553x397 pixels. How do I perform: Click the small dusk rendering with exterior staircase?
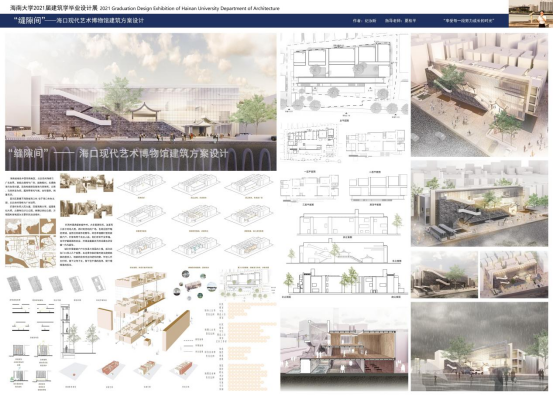(x=444, y=274)
